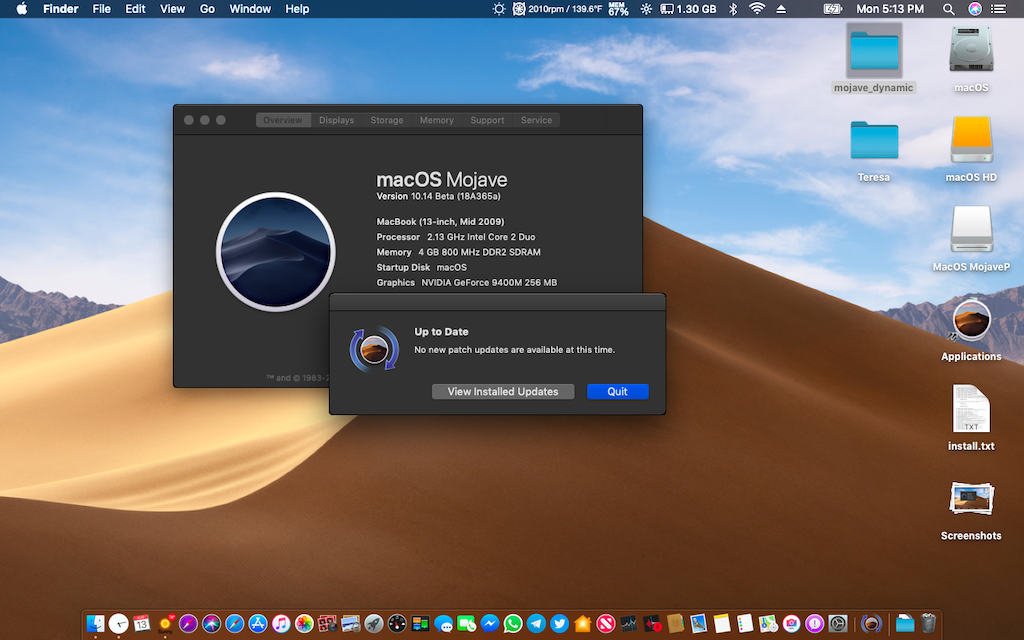
Task: Select the mojave_dynamic folder on desktop
Action: click(874, 59)
